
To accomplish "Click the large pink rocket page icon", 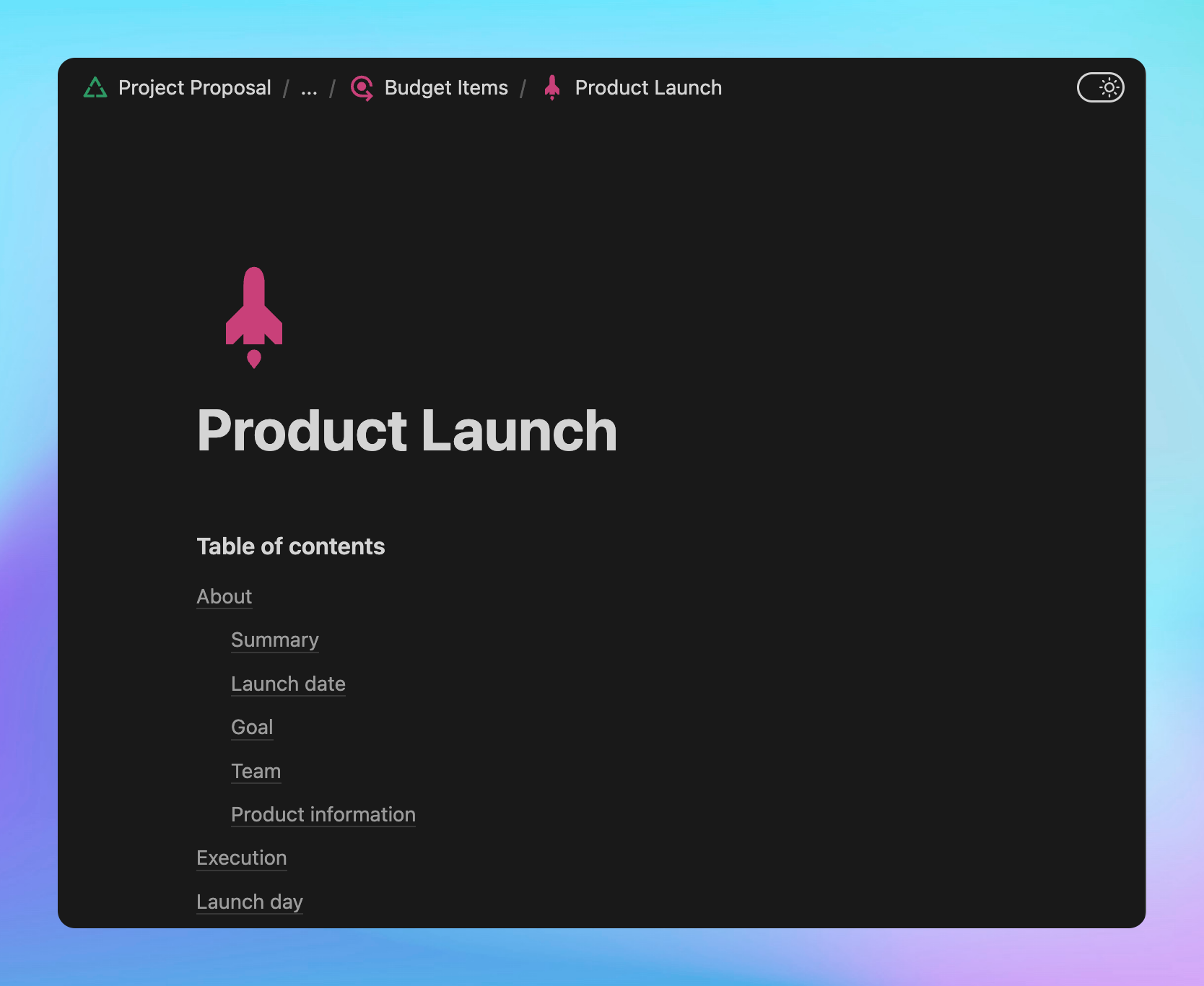I will coord(254,318).
